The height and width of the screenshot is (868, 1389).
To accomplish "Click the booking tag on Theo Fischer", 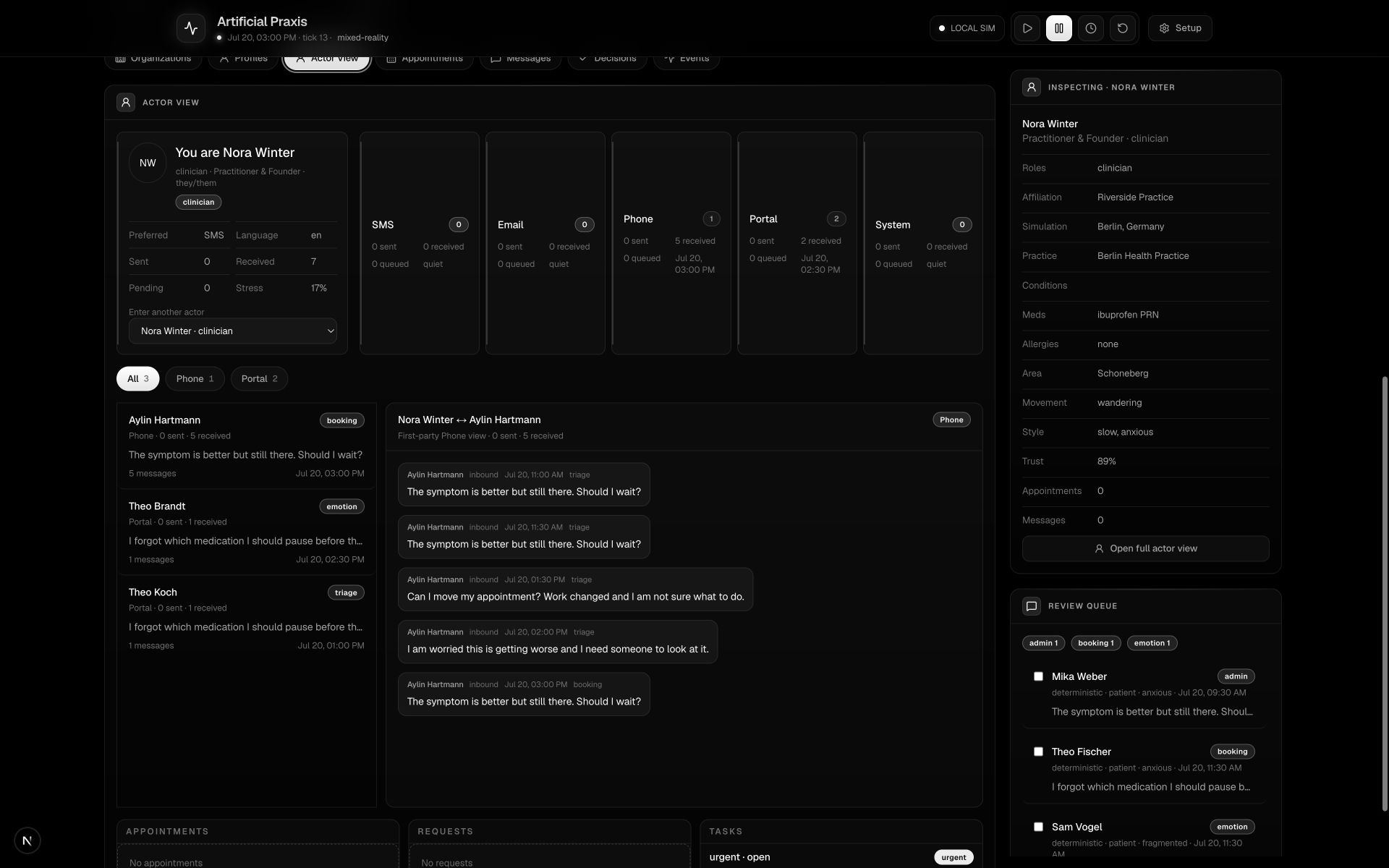I will tap(1232, 752).
